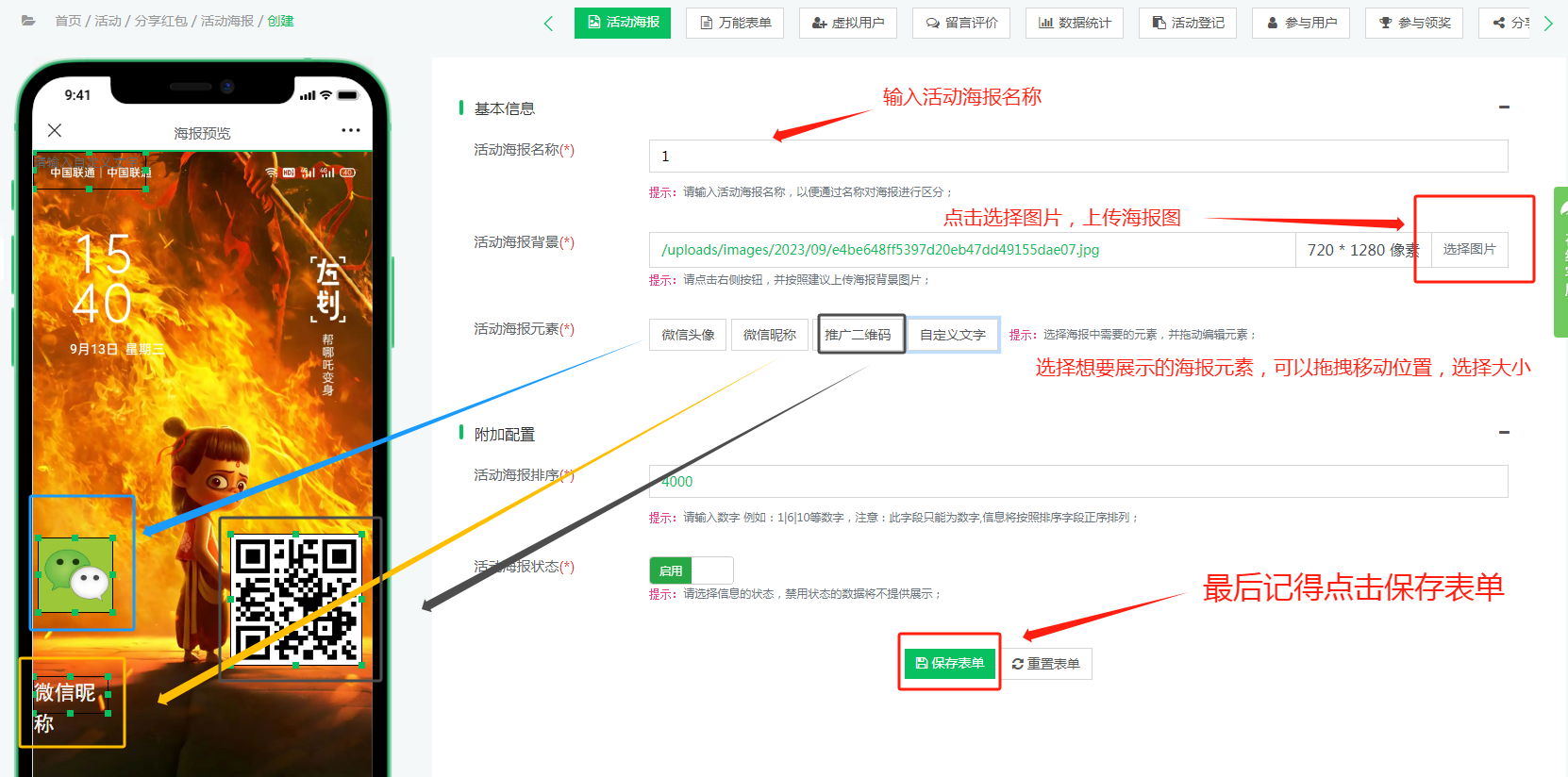Viewport: 1568px width, 777px height.
Task: Switch to the 万能表单 tab
Action: point(735,23)
